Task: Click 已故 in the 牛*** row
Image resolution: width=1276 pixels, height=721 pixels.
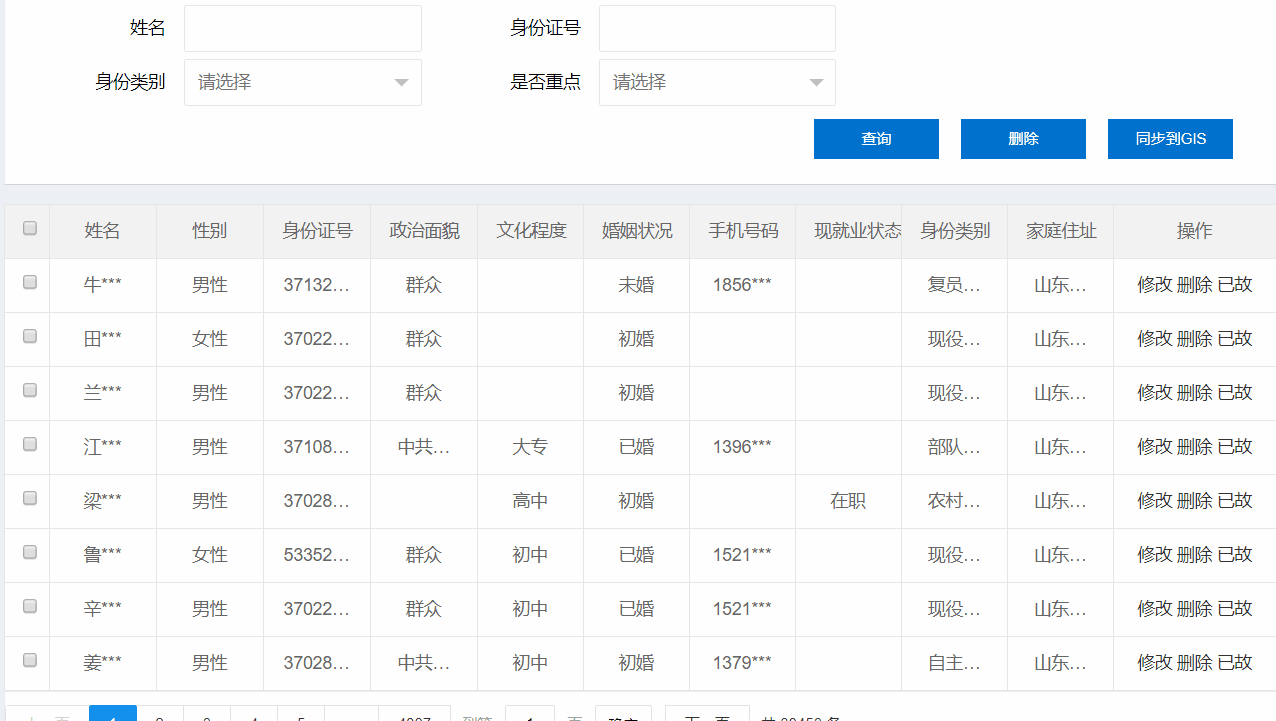Action: coord(1234,285)
